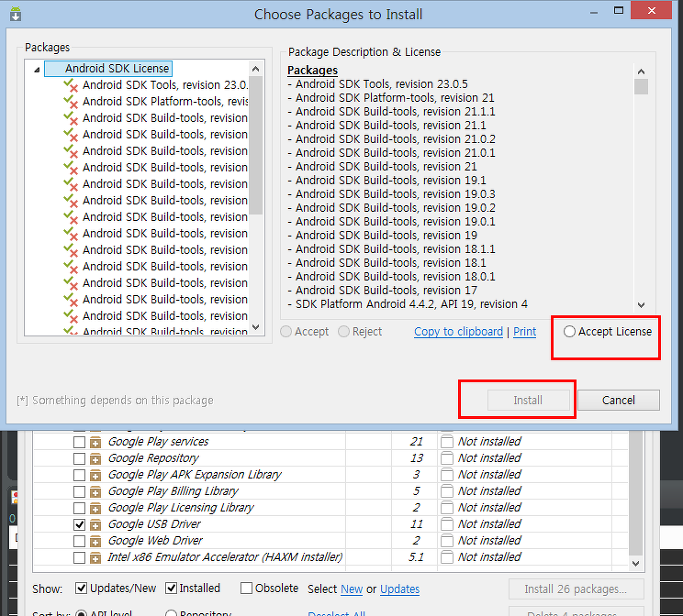This screenshot has height=616, width=683.
Task: Click the underlined Packages heading in description
Action: point(312,70)
